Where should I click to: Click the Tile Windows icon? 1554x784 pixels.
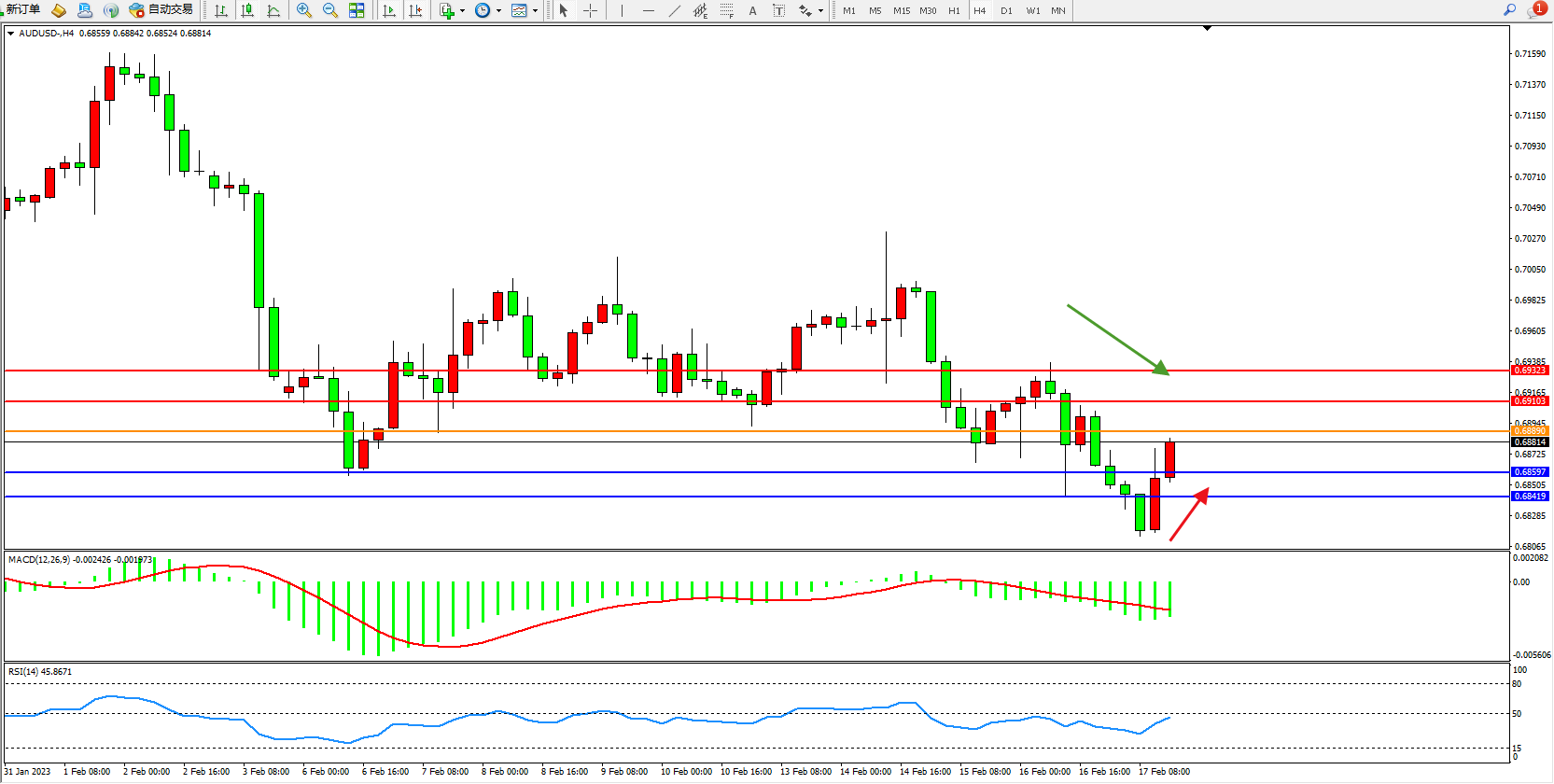357,10
